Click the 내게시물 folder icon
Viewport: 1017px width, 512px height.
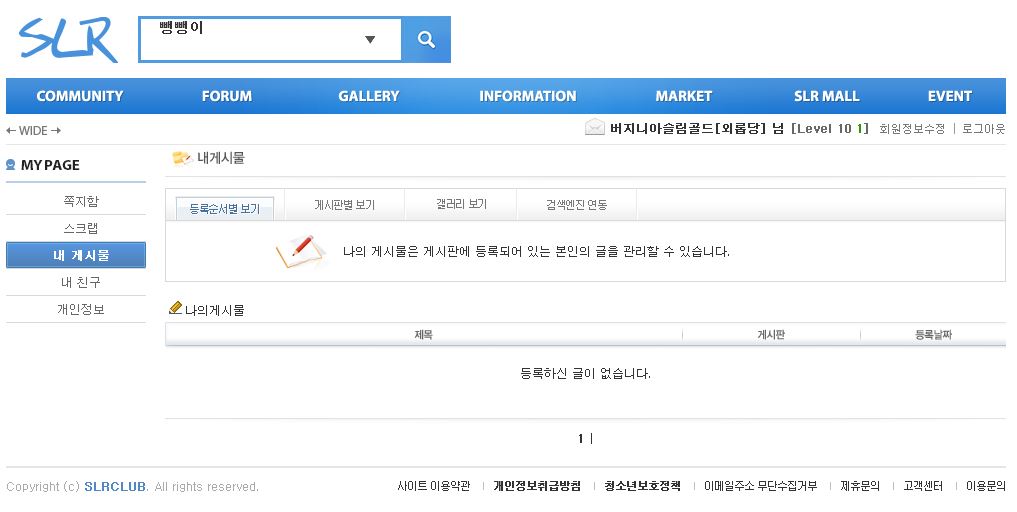pos(181,158)
